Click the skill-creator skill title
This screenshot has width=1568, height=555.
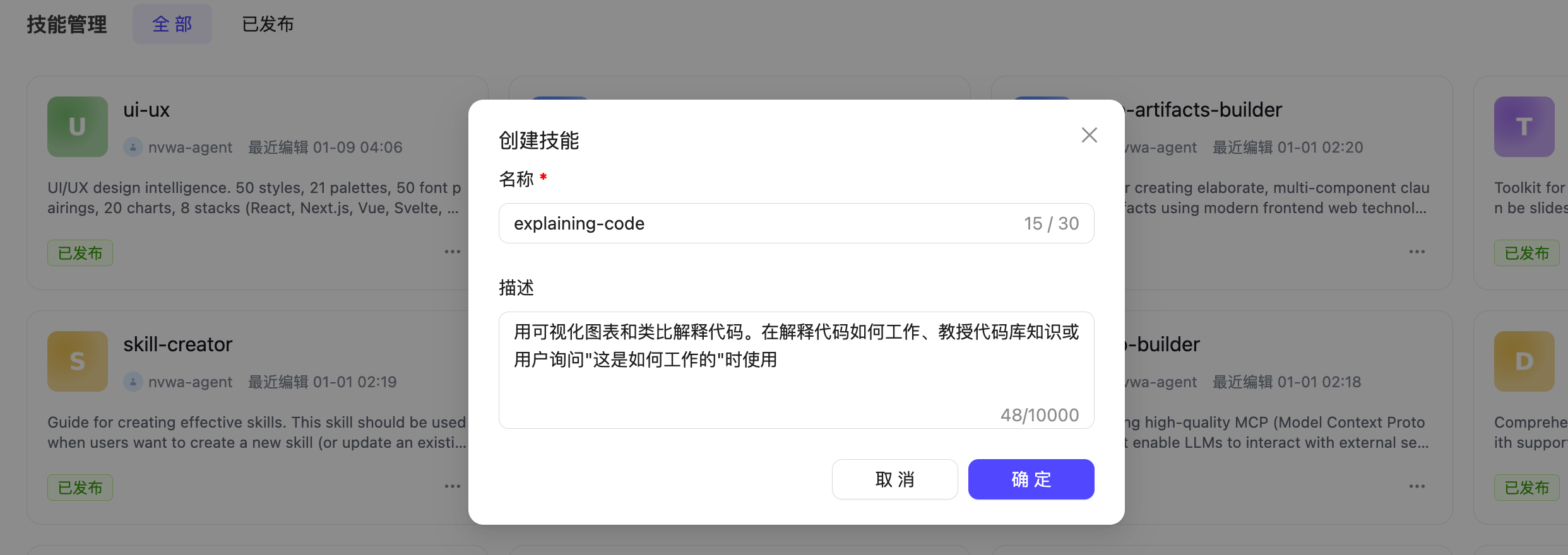click(x=178, y=344)
